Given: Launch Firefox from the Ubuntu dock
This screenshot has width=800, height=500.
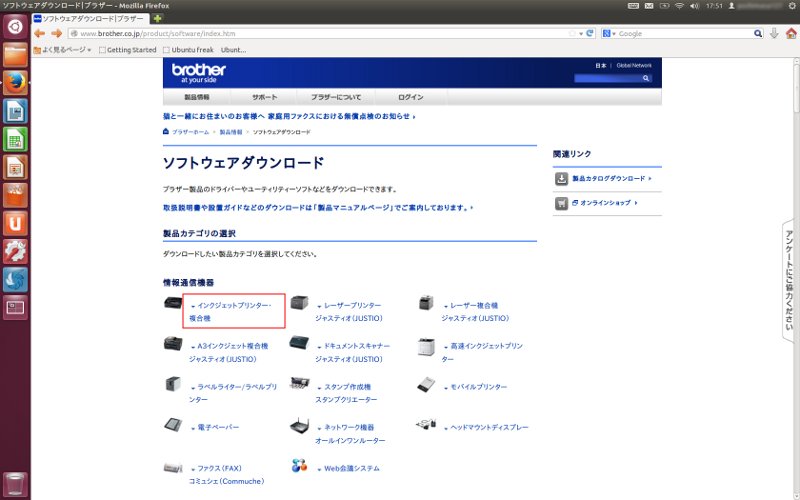Looking at the screenshot, I should pos(15,83).
